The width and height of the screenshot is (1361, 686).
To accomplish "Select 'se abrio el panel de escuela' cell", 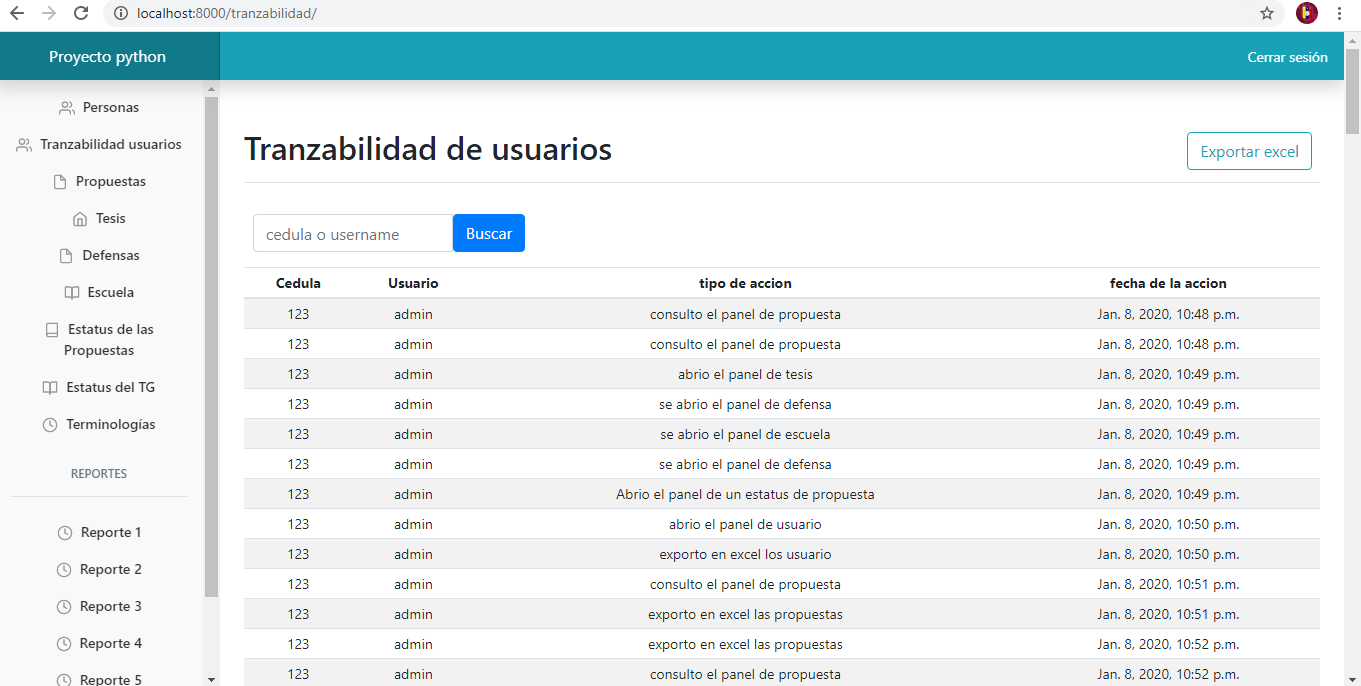I will click(x=745, y=434).
